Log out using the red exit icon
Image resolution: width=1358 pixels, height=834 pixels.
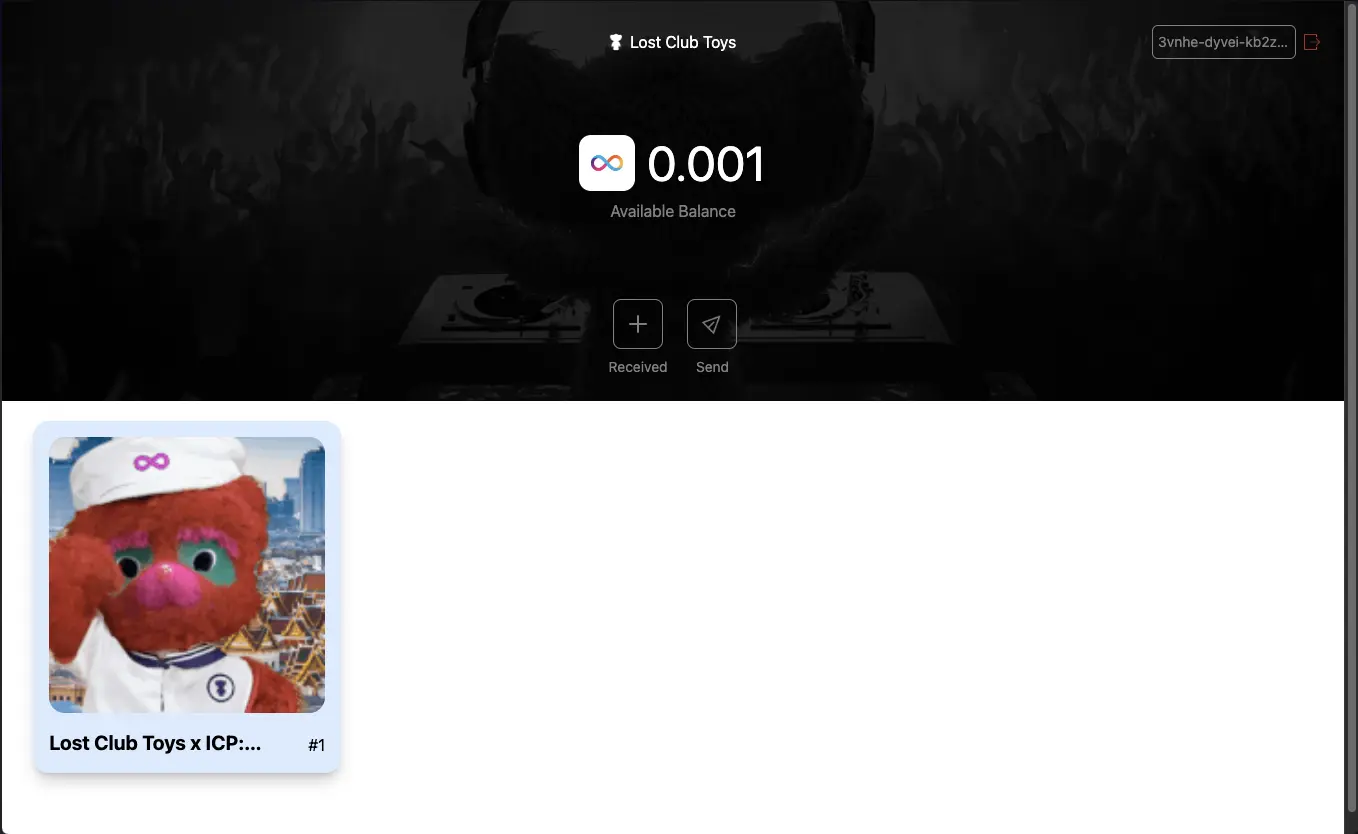click(1312, 42)
